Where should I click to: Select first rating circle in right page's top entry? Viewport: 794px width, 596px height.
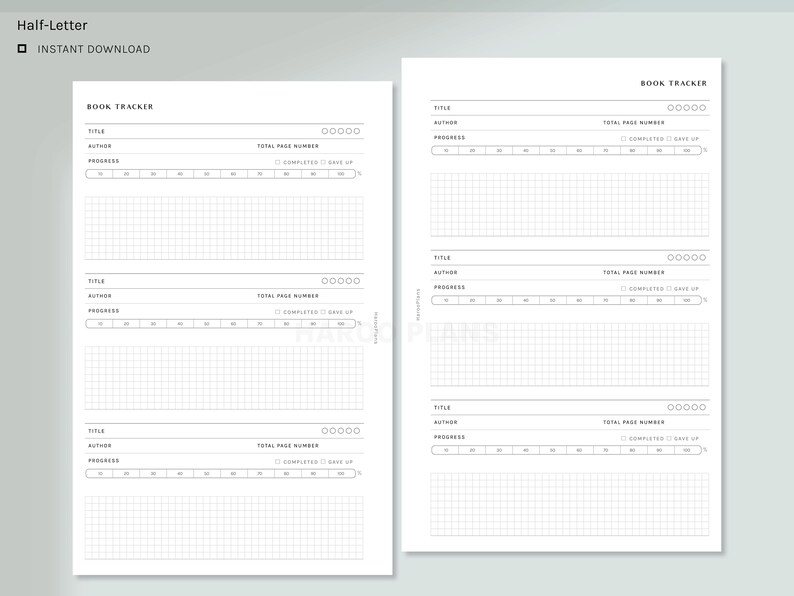point(671,108)
